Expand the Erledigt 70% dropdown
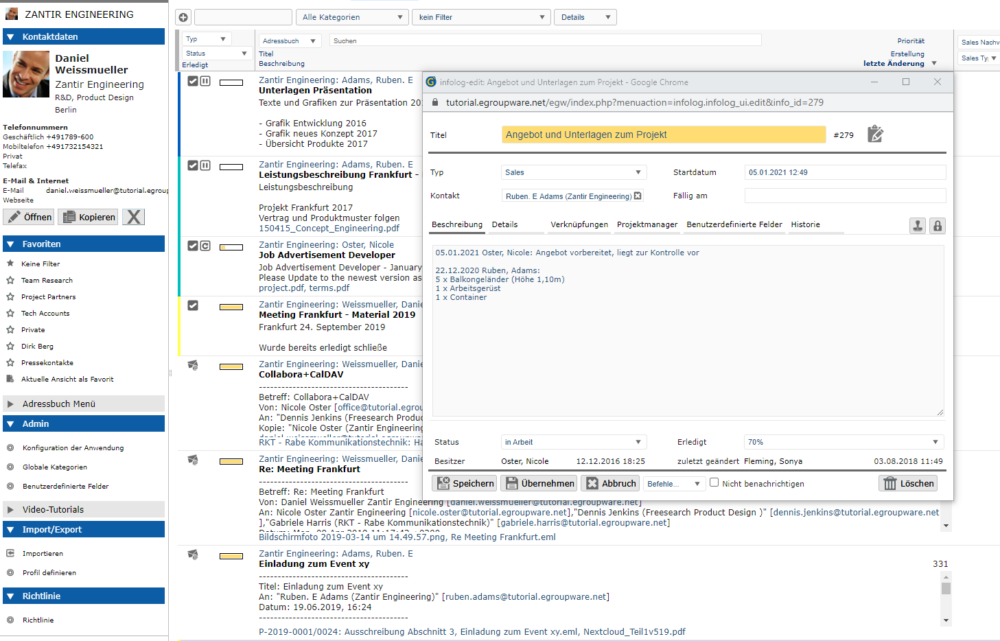This screenshot has width=1000, height=641. point(843,442)
